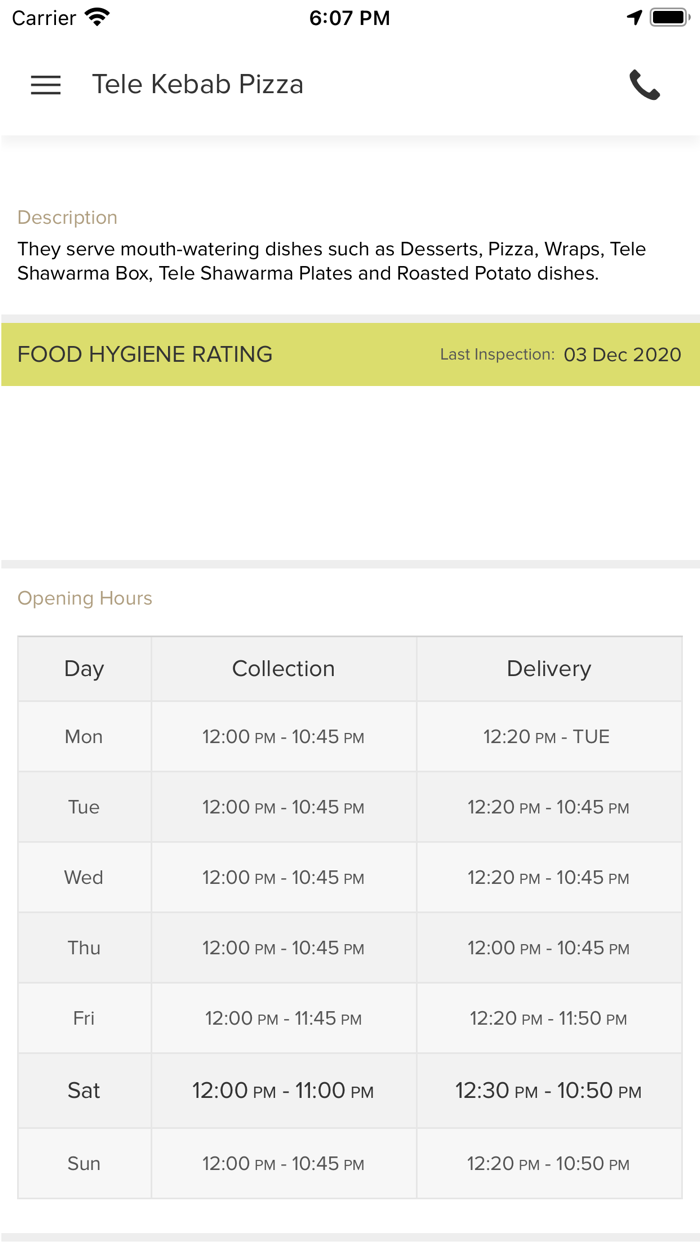The height and width of the screenshot is (1244, 700).
Task: Tap Saturday collection hours cell
Action: 283,1091
